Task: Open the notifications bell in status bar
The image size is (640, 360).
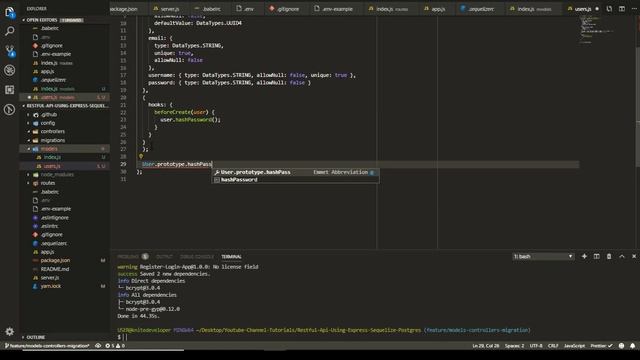Action: click(x=633, y=346)
